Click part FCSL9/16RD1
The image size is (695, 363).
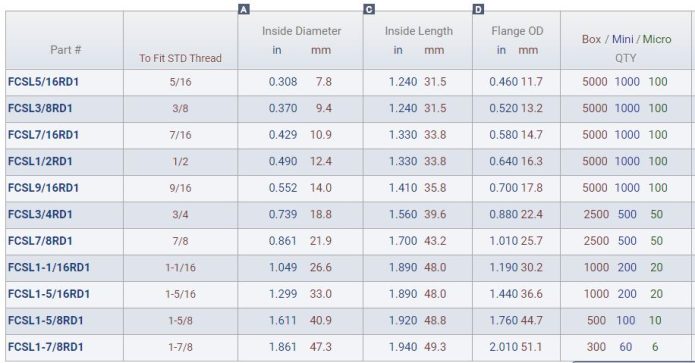pyautogui.click(x=43, y=188)
